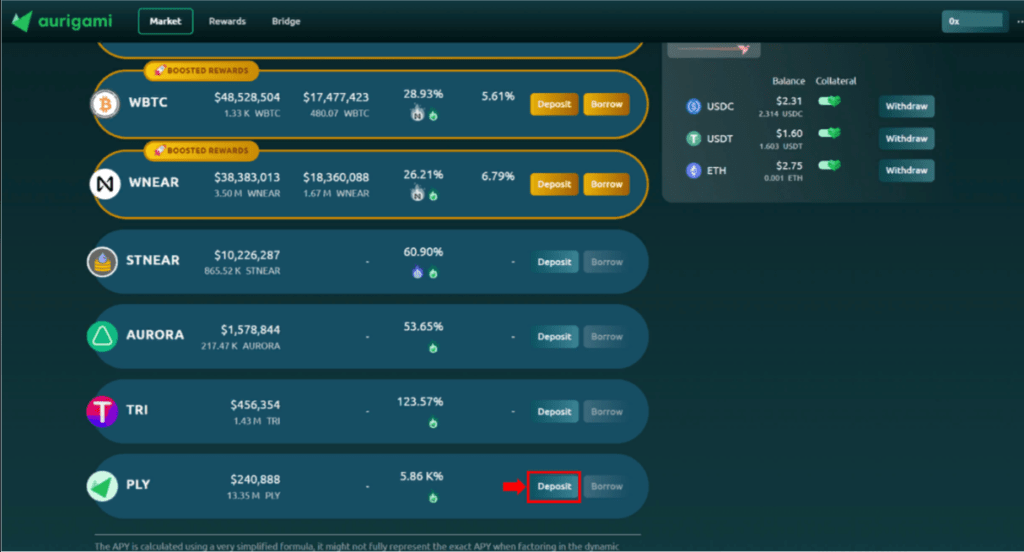This screenshot has width=1024, height=552.
Task: Click the BOOSTED REWARDS badge above WBTC
Action: coord(201,71)
